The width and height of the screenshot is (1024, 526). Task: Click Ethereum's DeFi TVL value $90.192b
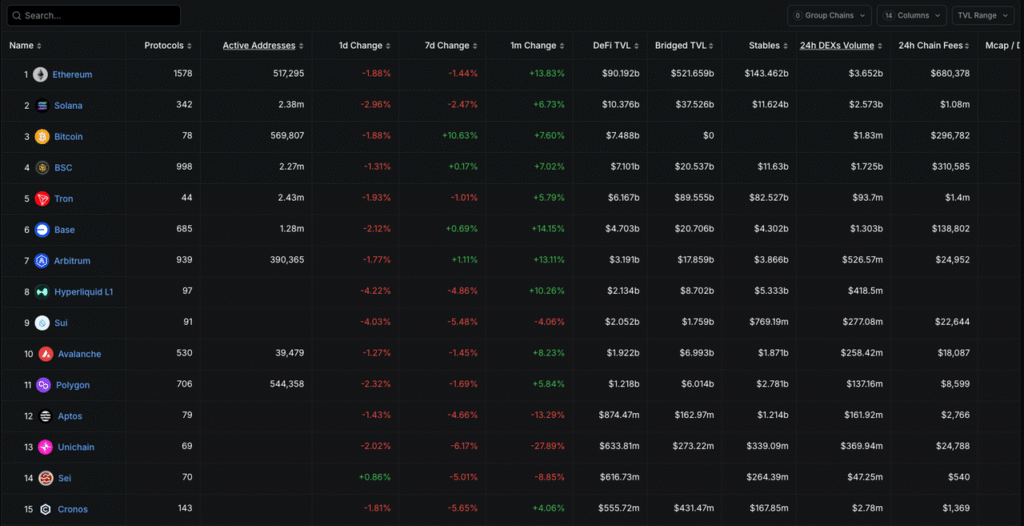pyautogui.click(x=621, y=73)
